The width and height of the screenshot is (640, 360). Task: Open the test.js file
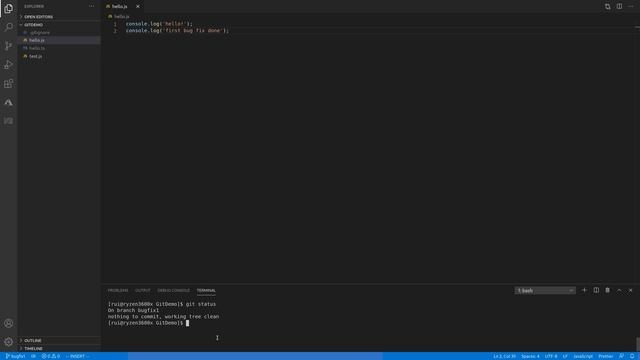click(x=59, y=56)
